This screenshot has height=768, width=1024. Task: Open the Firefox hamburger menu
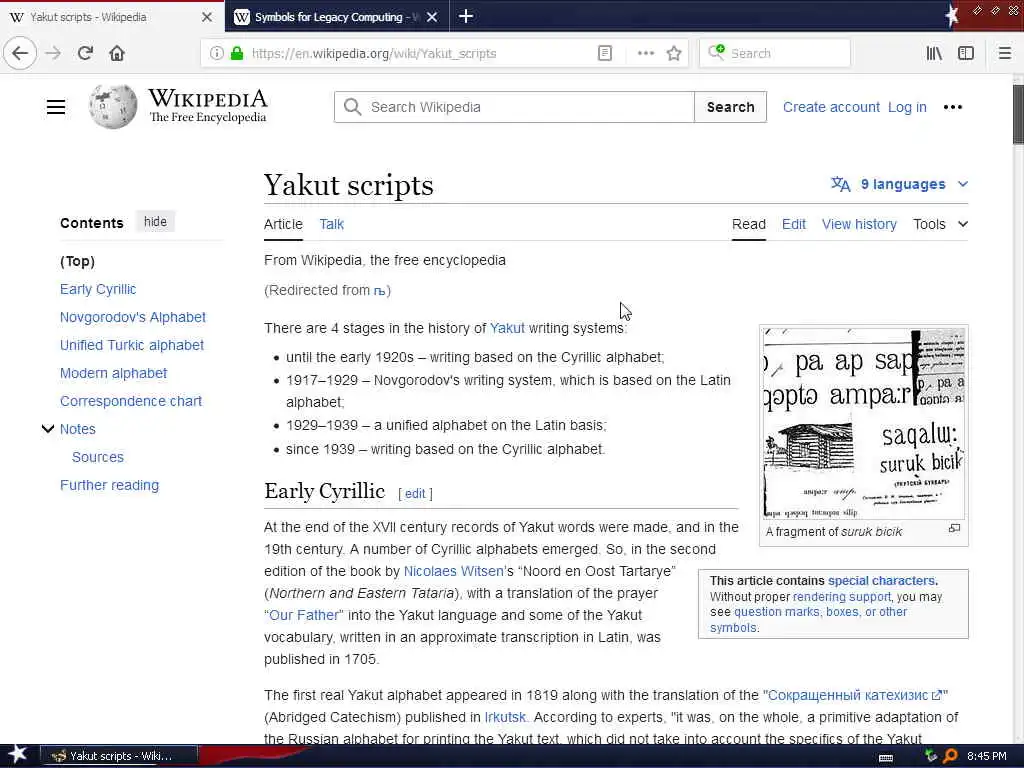(x=1004, y=54)
